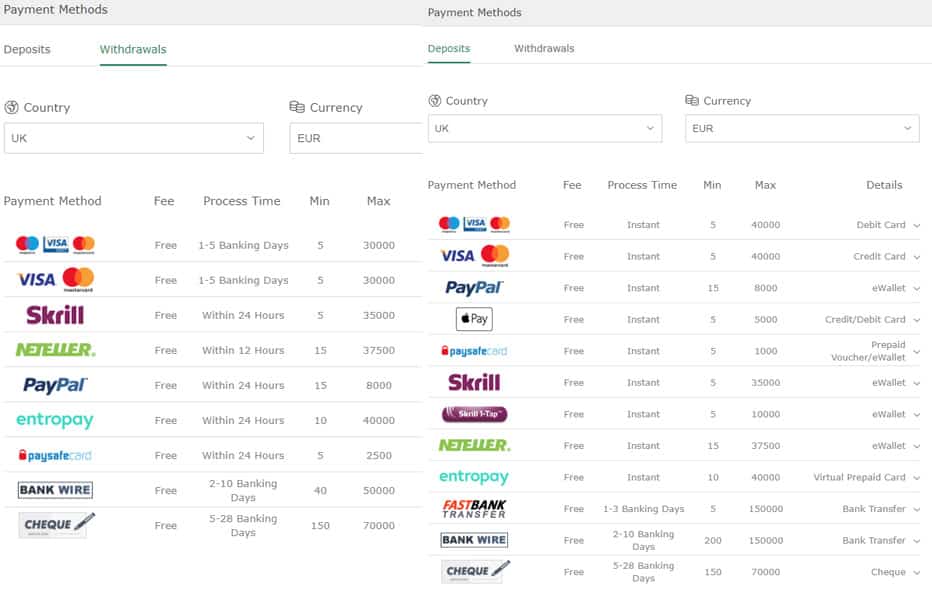Click 50000 max value in Bank Wire withdrawals
This screenshot has height=600, width=932.
coord(379,491)
